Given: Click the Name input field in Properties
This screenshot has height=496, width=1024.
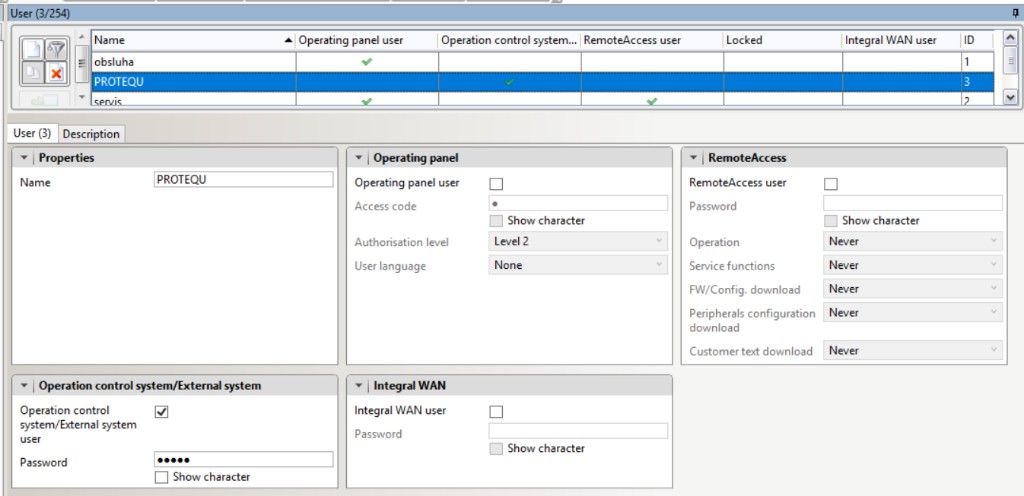Looking at the screenshot, I should (x=243, y=179).
